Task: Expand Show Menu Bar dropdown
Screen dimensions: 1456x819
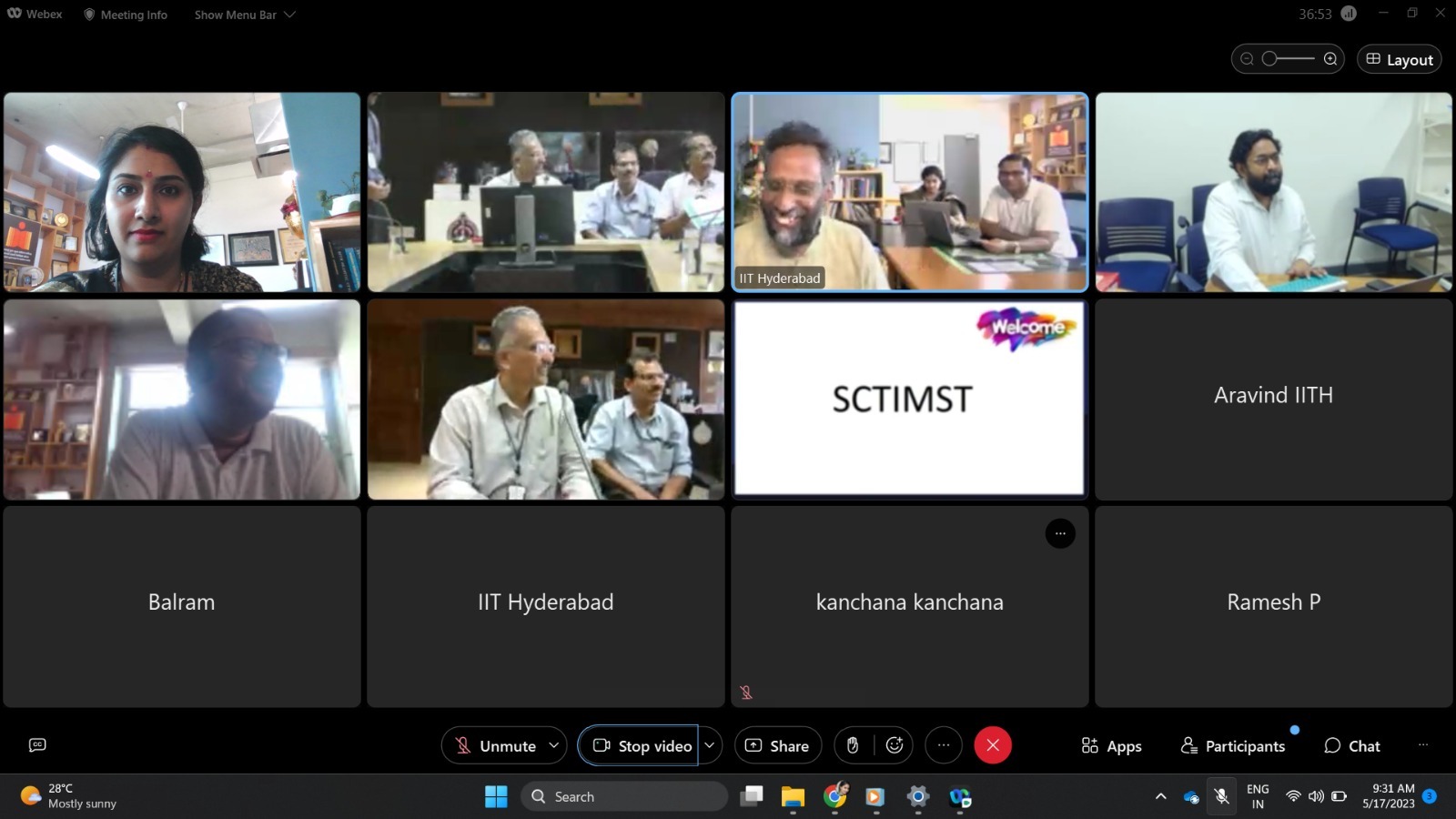Action: [245, 15]
